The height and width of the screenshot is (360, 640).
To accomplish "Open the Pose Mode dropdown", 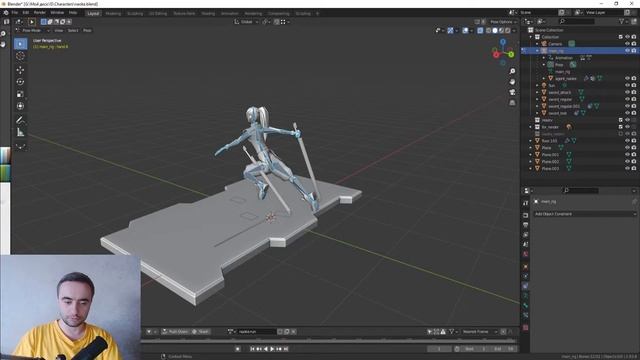I will (x=33, y=30).
